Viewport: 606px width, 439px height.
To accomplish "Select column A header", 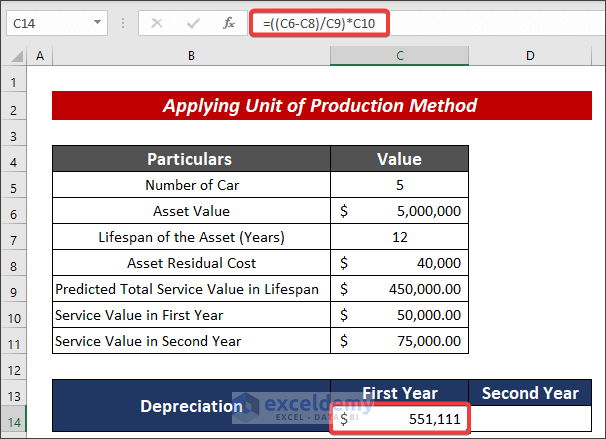I will click(40, 56).
